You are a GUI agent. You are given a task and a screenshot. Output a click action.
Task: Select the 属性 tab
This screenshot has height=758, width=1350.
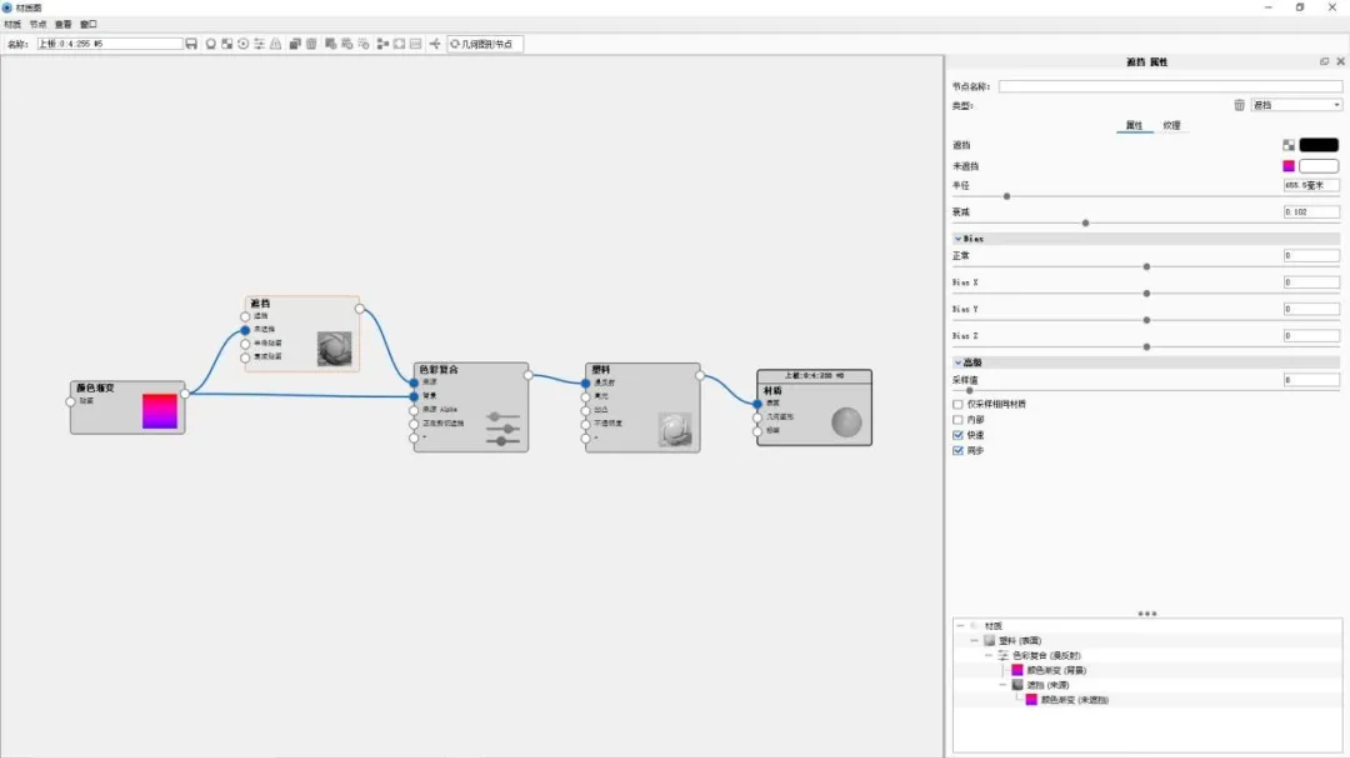point(1134,125)
